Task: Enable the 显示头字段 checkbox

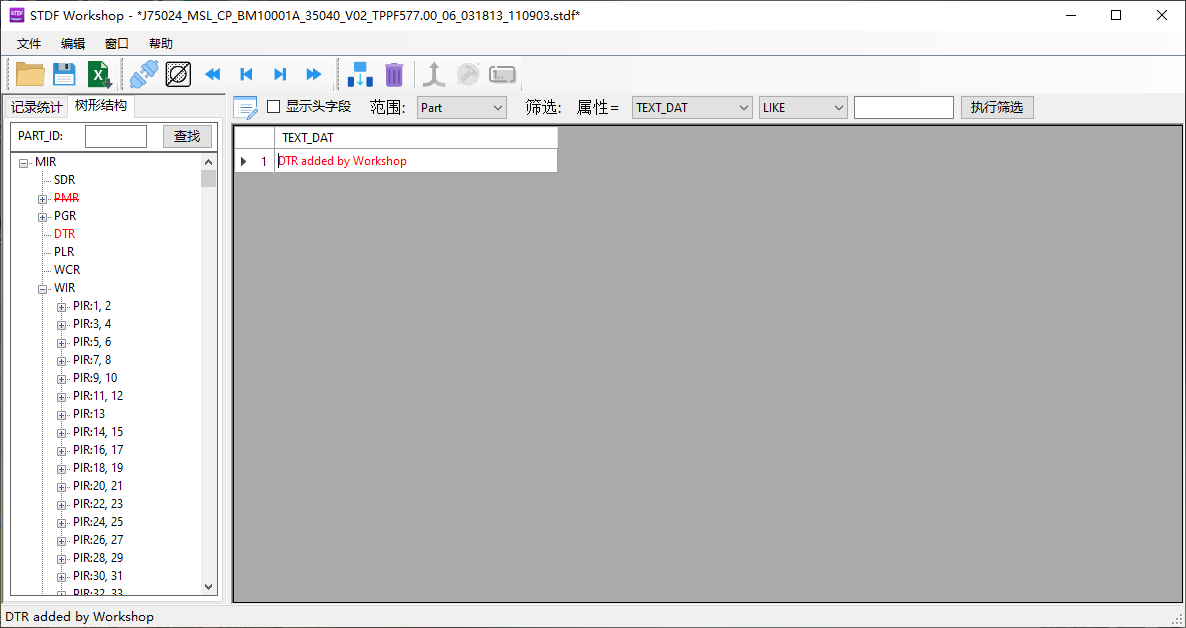Action: (x=274, y=107)
